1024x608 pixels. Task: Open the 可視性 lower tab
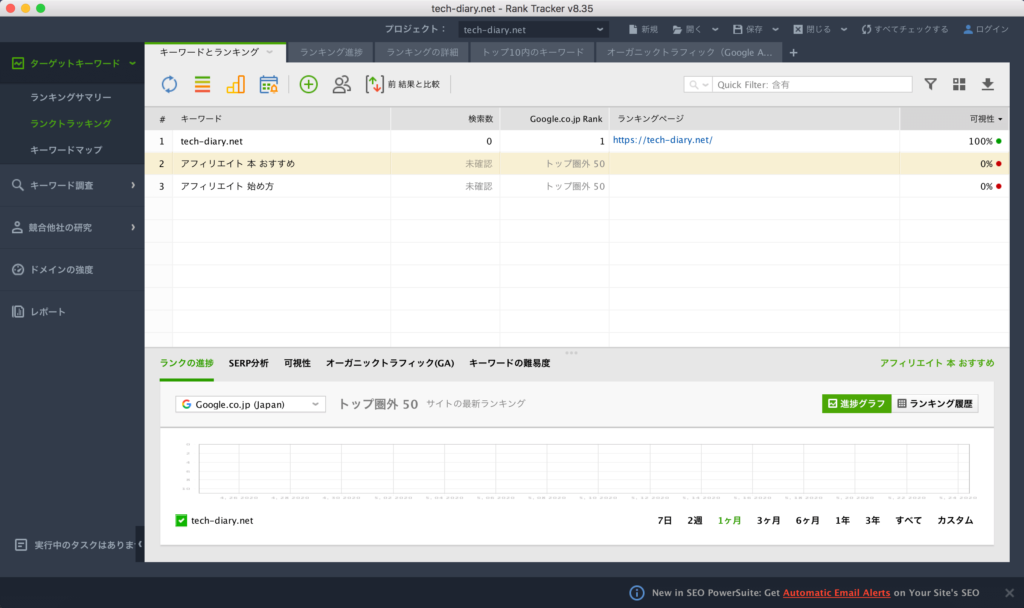click(297, 363)
